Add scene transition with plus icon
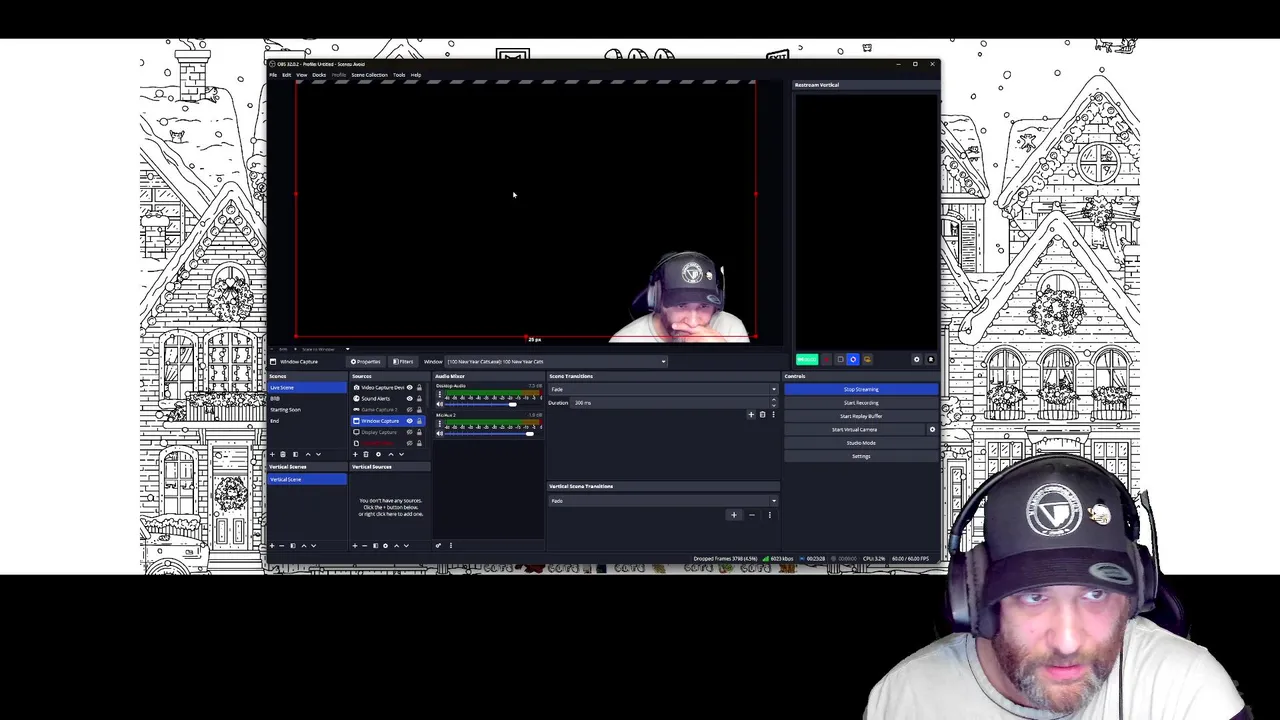Viewport: 1280px width, 720px height. [x=751, y=414]
